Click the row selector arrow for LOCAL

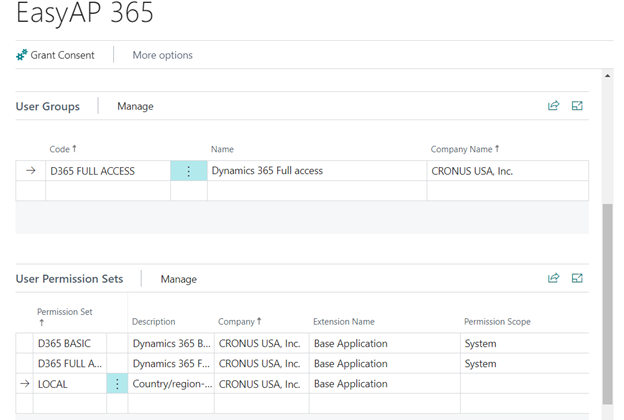[25, 384]
